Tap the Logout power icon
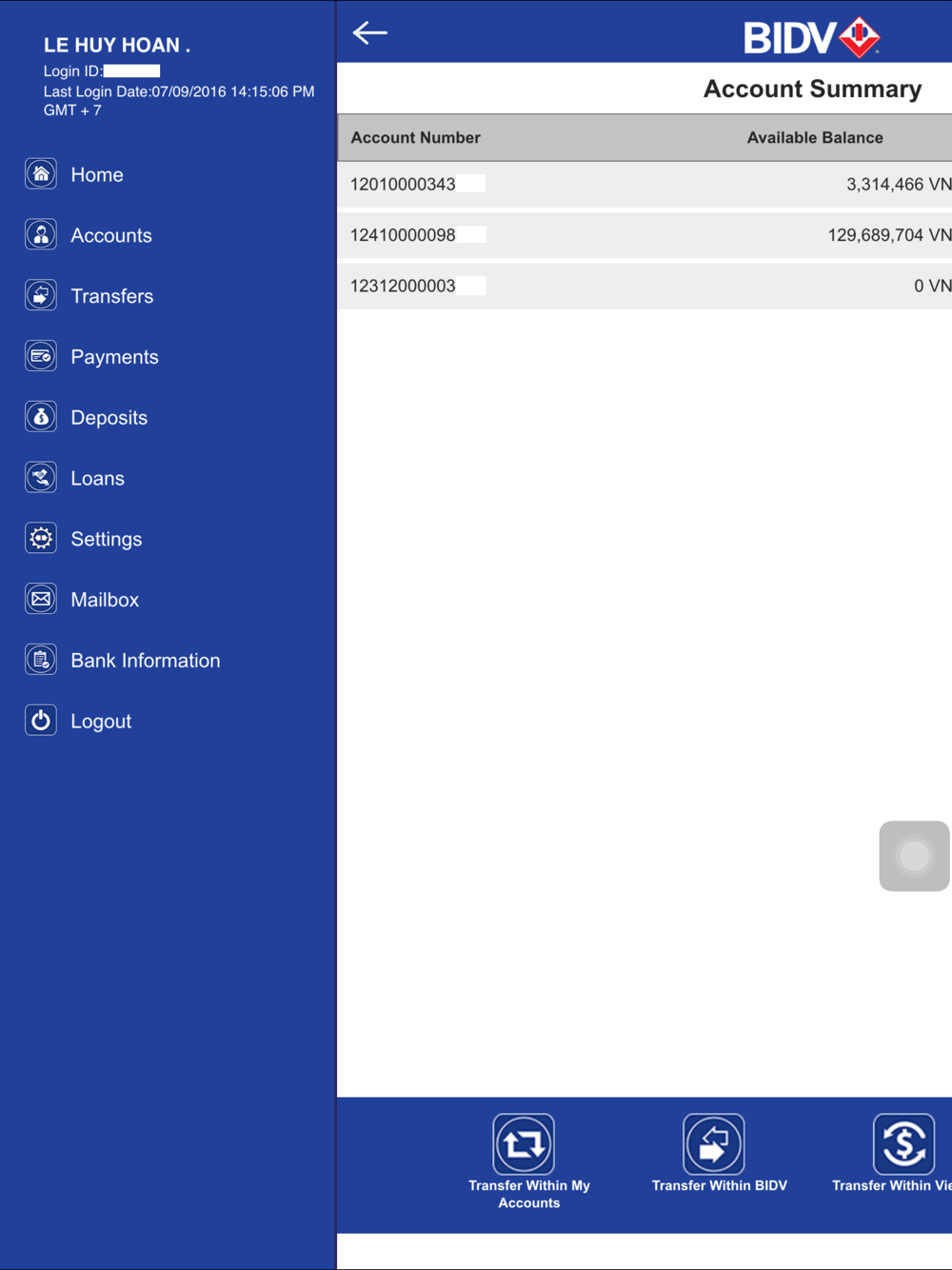This screenshot has width=952, height=1270. coord(41,721)
